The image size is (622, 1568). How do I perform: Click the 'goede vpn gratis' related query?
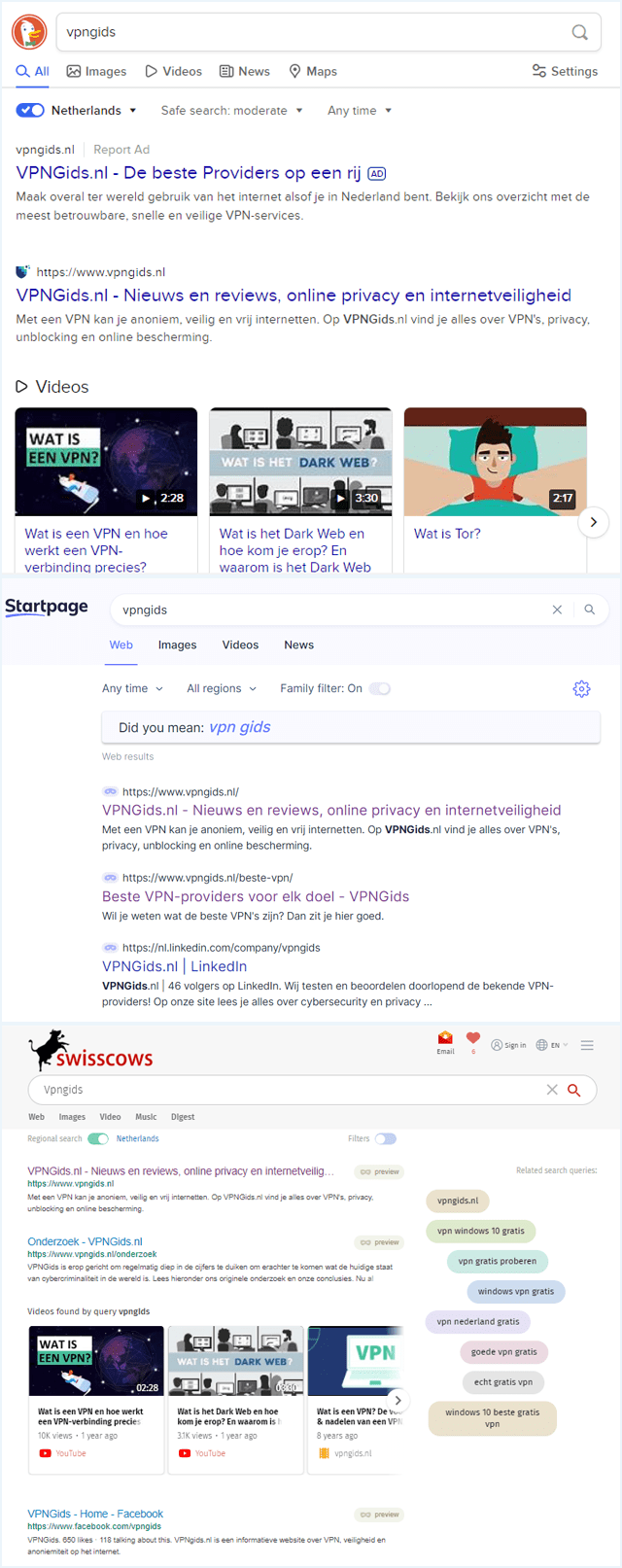click(x=503, y=1352)
